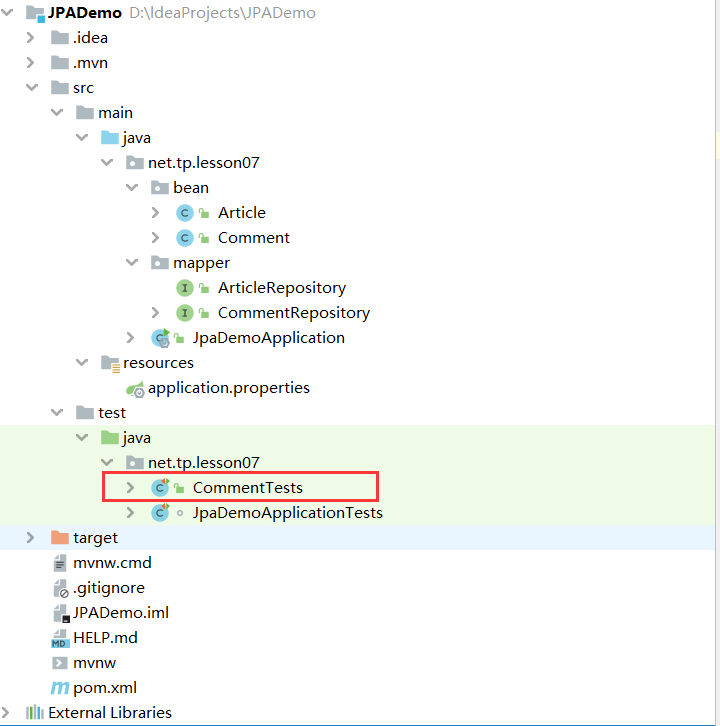Expand the .mvn folder
The image size is (720, 726).
pyautogui.click(x=31, y=63)
